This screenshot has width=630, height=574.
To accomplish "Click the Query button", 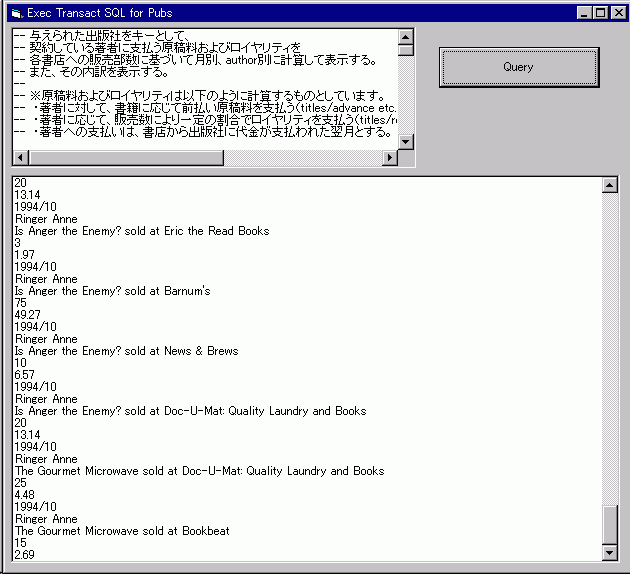I will [x=519, y=67].
